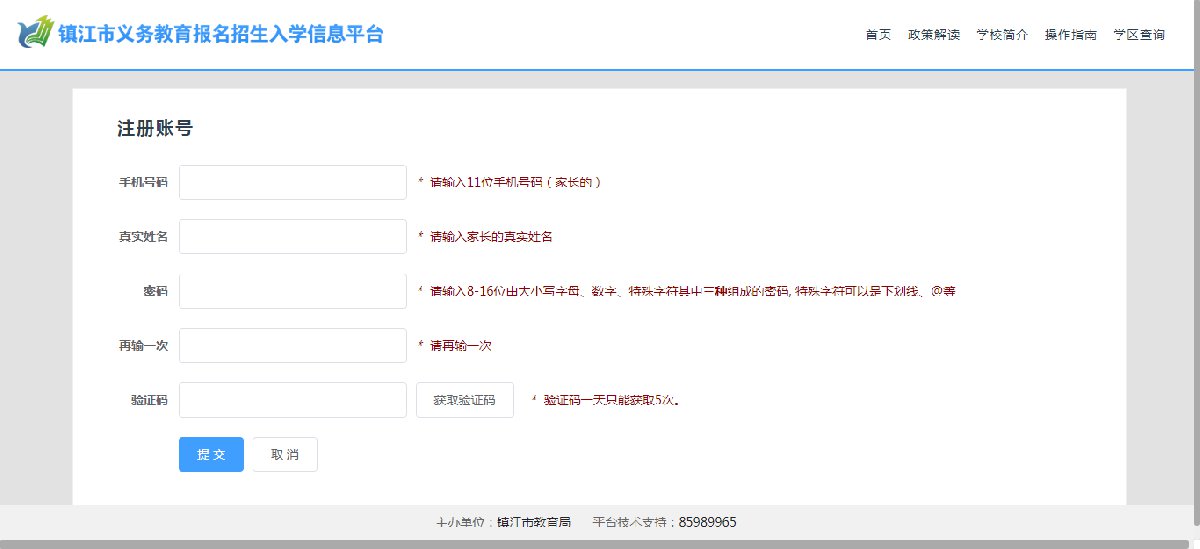Open the 学校简介 navigation link
1200x549 pixels.
(1002, 34)
